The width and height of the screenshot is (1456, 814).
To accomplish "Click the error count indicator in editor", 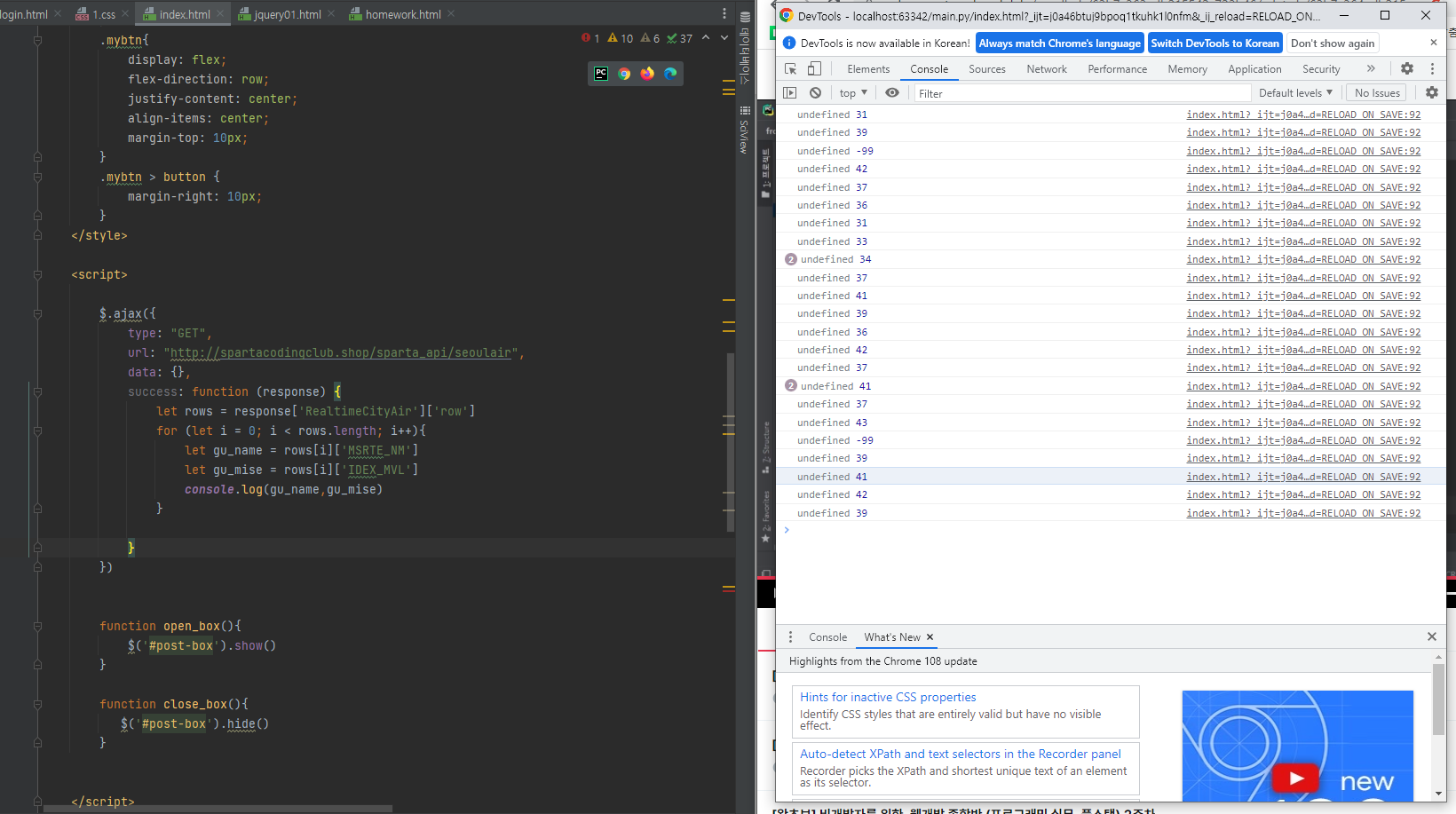I will click(x=590, y=38).
